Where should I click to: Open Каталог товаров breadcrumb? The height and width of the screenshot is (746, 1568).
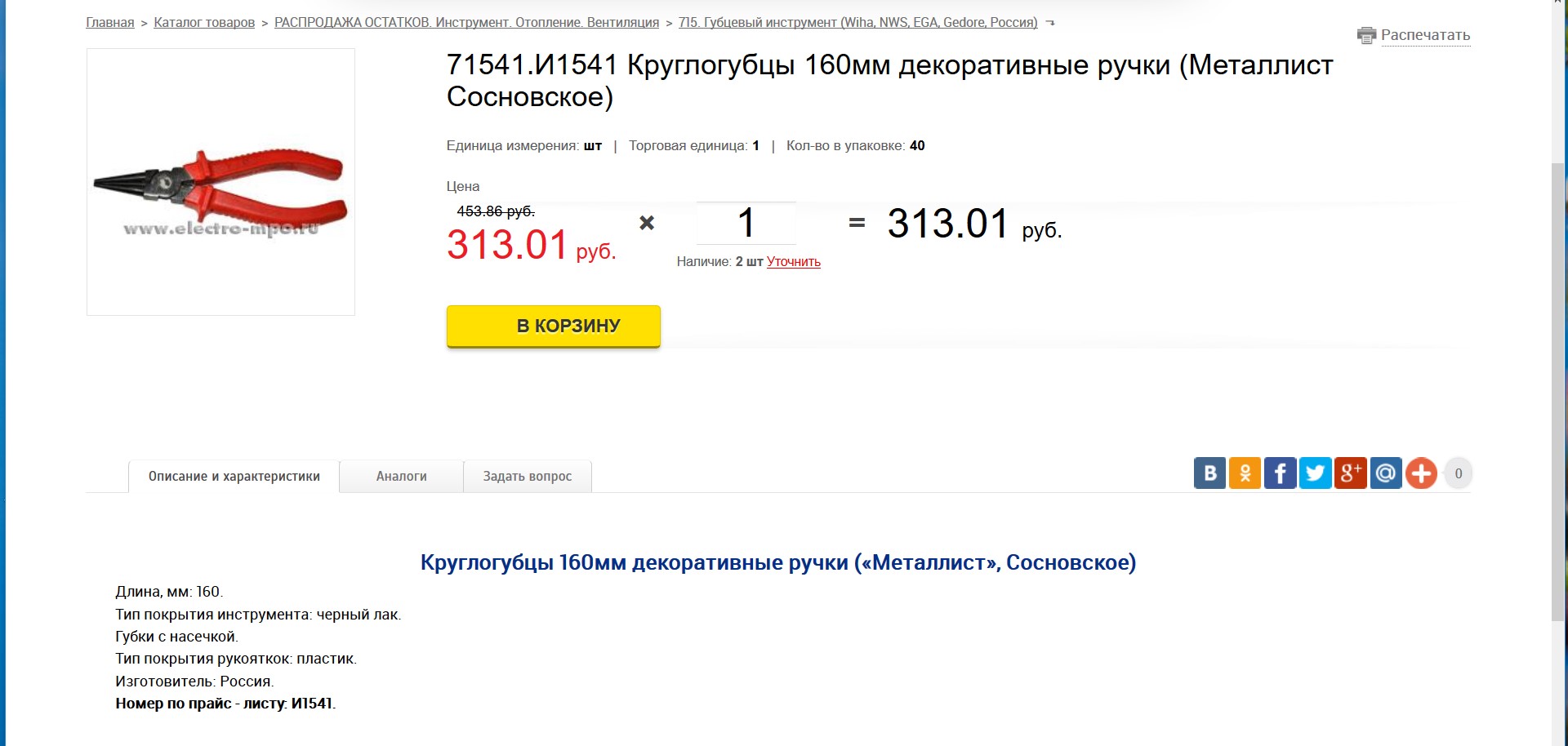click(204, 23)
